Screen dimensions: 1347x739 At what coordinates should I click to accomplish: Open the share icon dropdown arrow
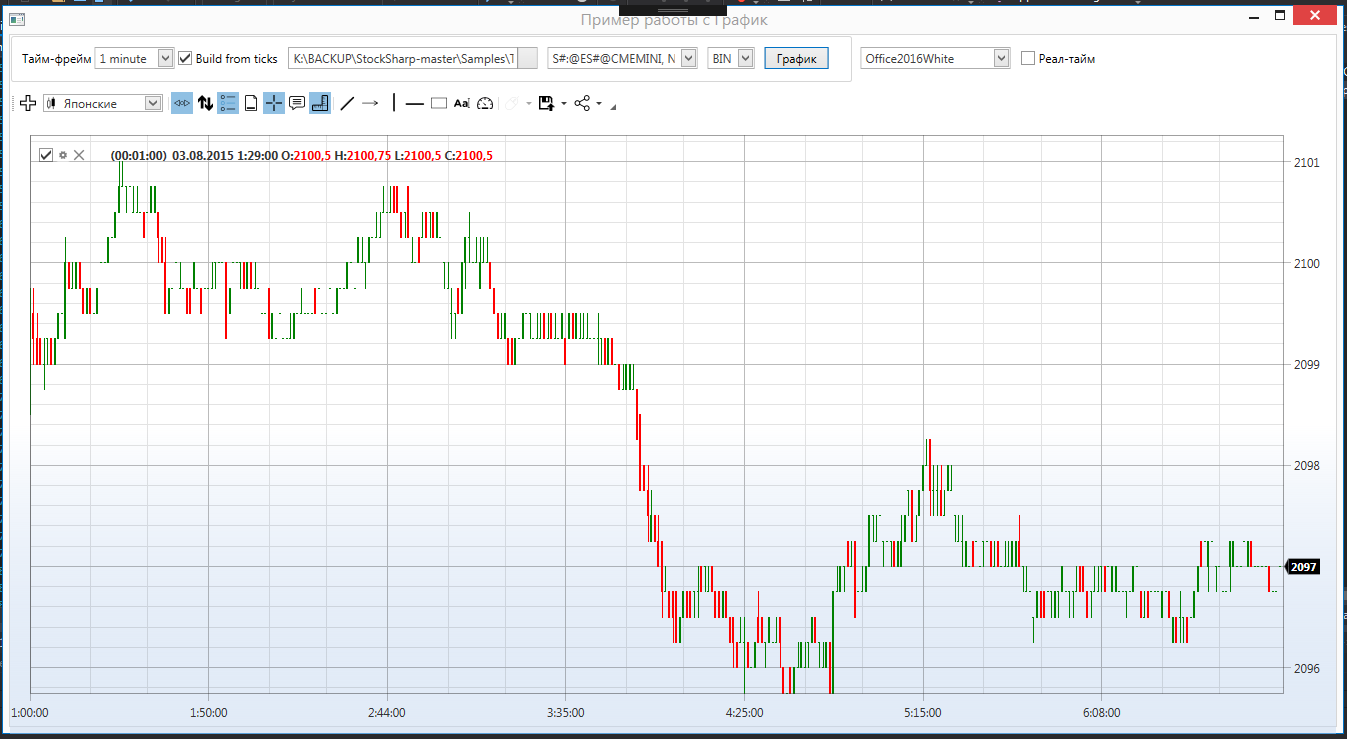599,103
